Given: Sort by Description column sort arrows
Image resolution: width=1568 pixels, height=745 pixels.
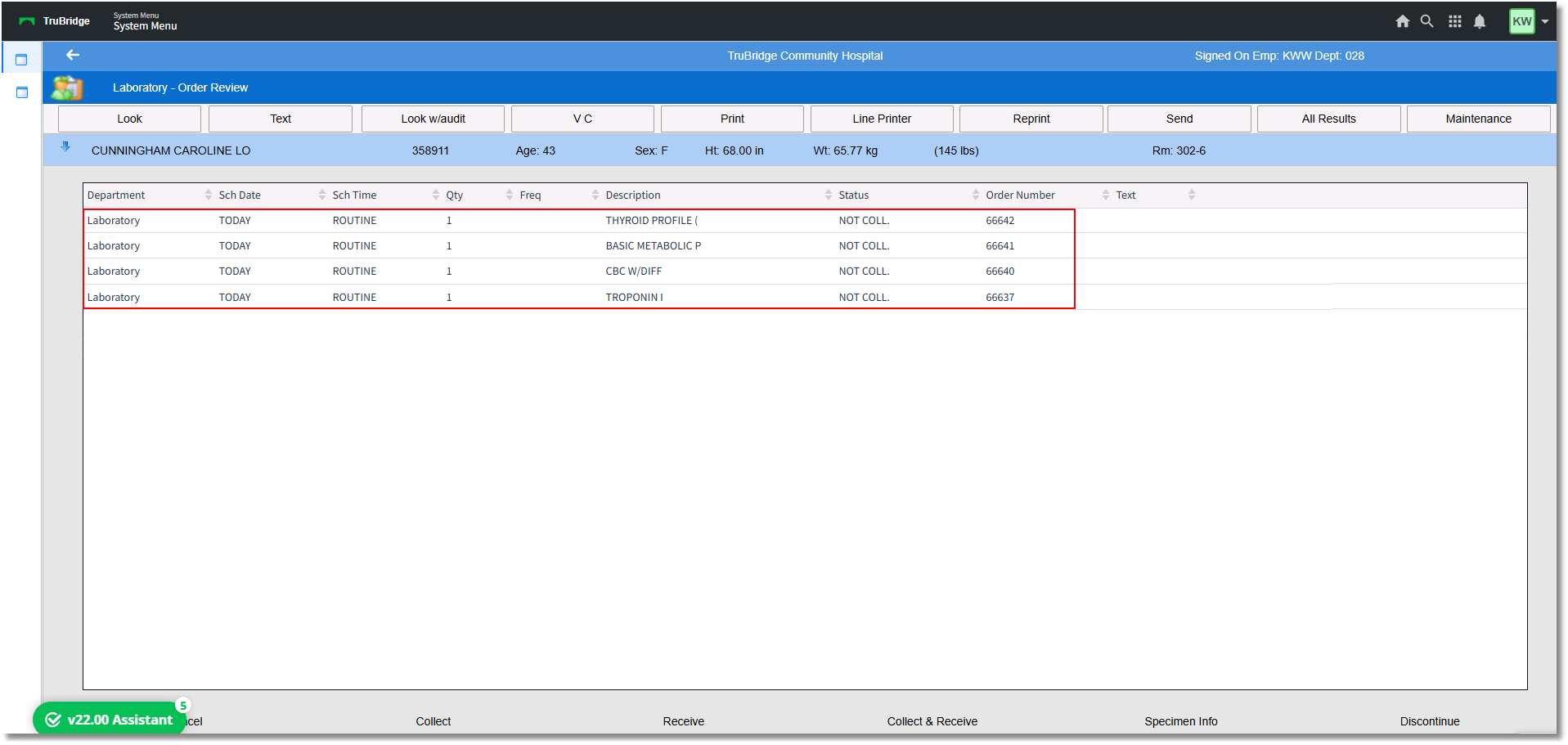Looking at the screenshot, I should (x=829, y=195).
